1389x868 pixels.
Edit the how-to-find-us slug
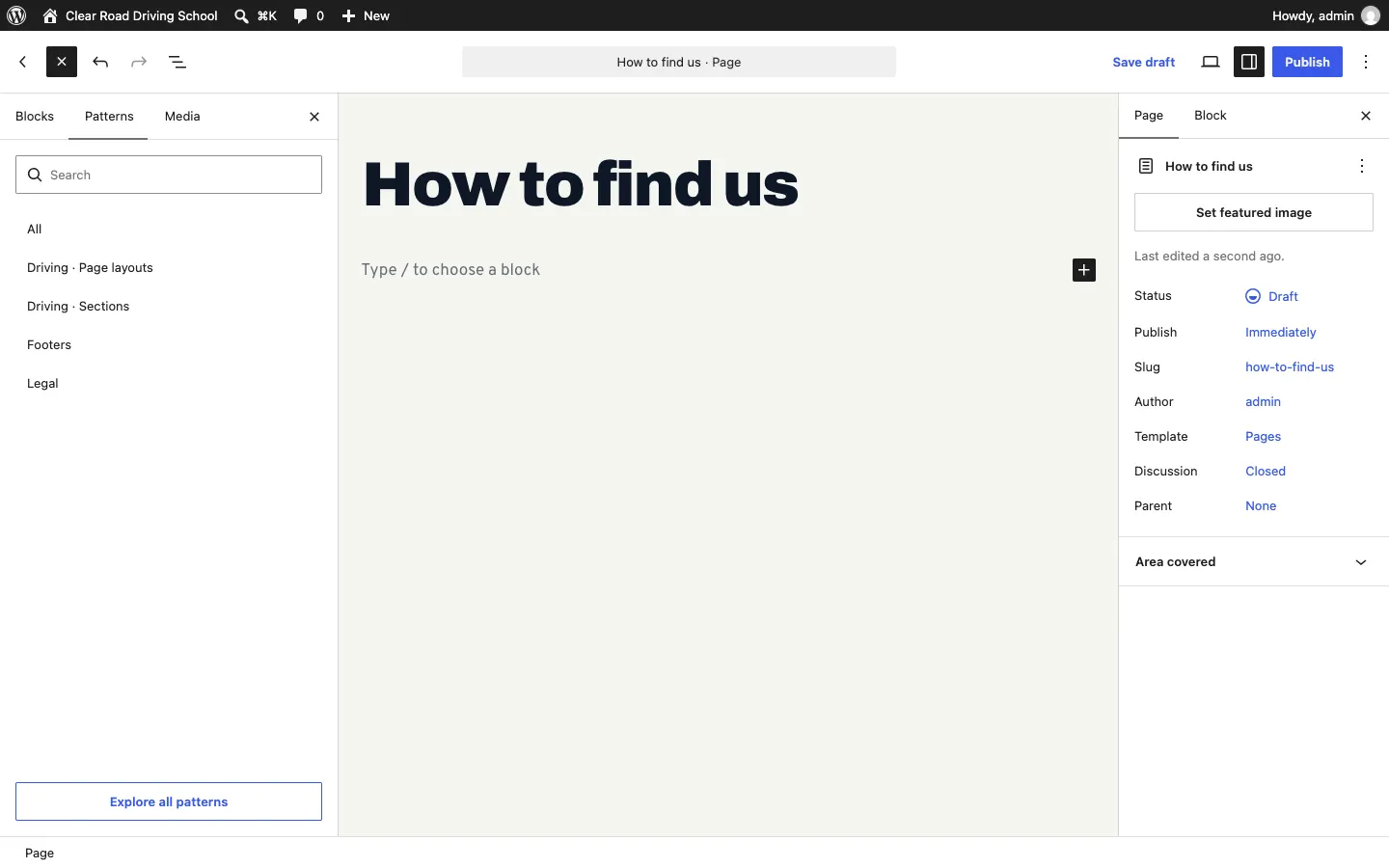tap(1290, 366)
